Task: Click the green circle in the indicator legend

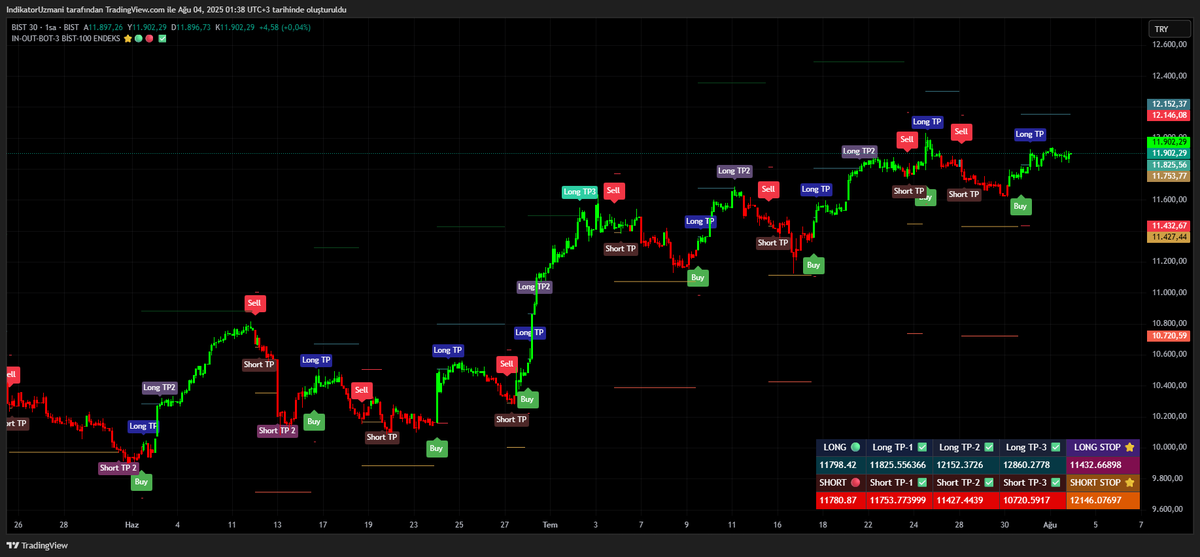Action: coord(138,38)
